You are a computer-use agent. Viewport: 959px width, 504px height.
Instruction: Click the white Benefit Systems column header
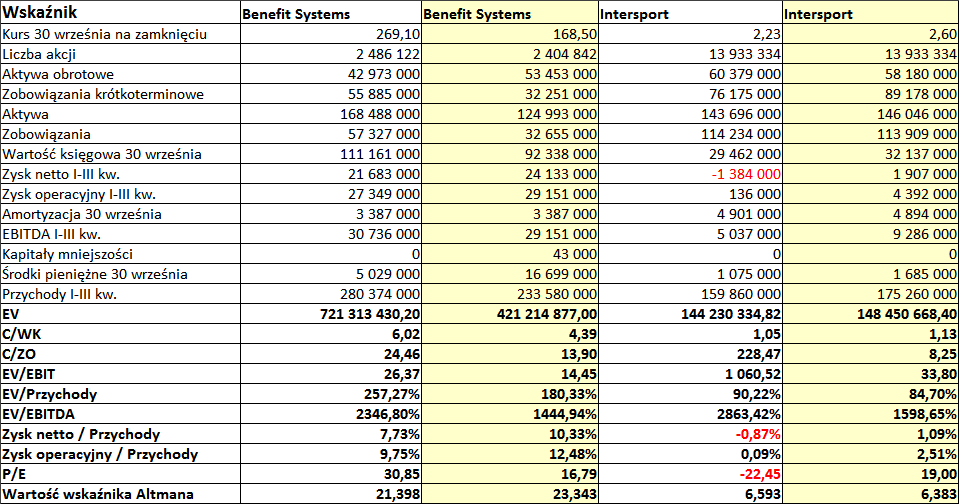click(x=331, y=12)
